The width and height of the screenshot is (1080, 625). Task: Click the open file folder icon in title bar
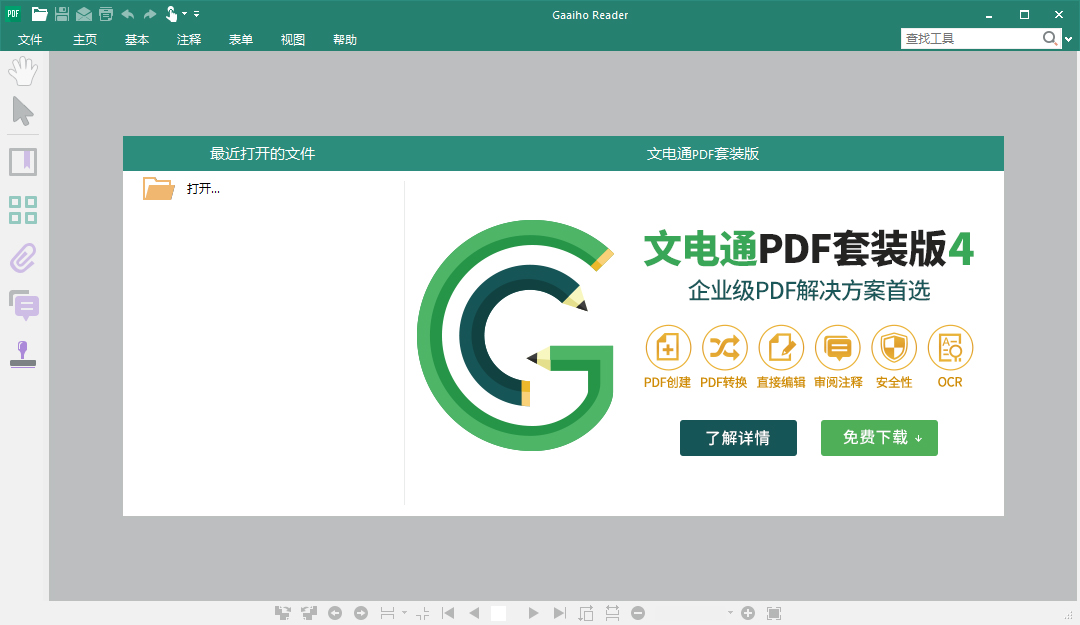point(39,14)
